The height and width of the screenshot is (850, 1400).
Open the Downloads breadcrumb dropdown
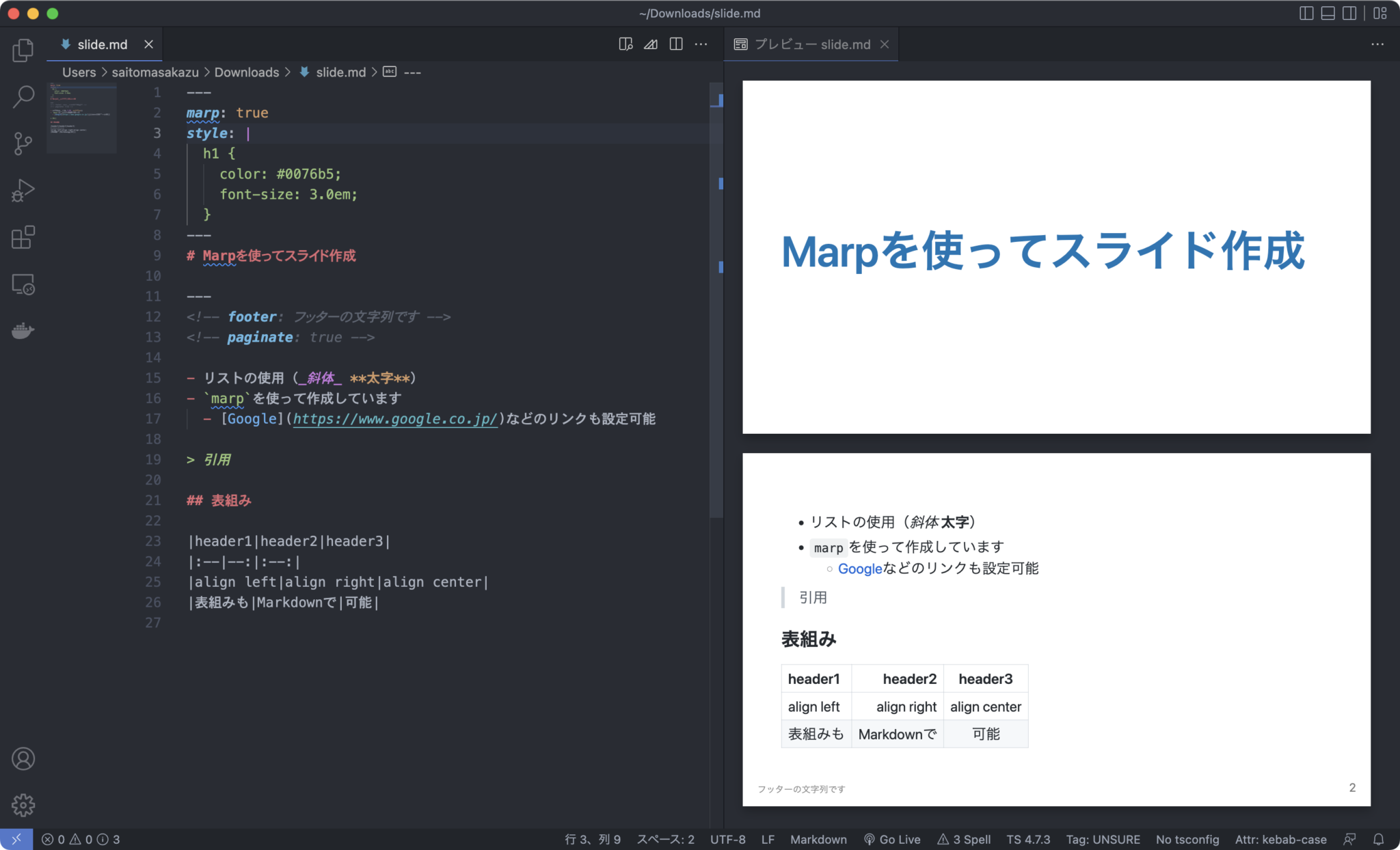[x=247, y=72]
